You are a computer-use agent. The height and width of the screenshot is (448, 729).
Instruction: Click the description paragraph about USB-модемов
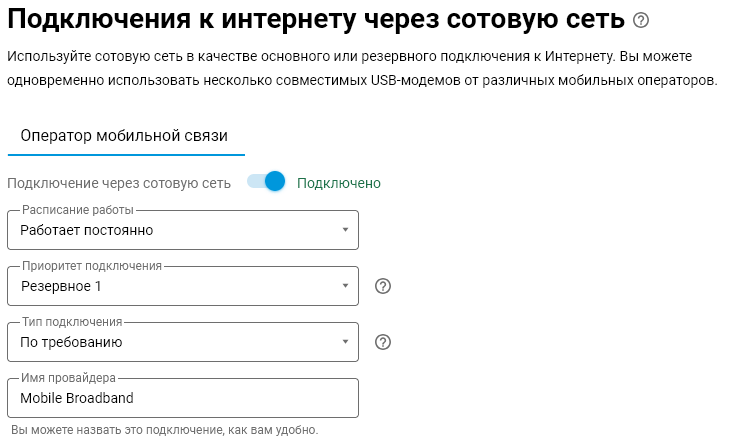pos(362,68)
